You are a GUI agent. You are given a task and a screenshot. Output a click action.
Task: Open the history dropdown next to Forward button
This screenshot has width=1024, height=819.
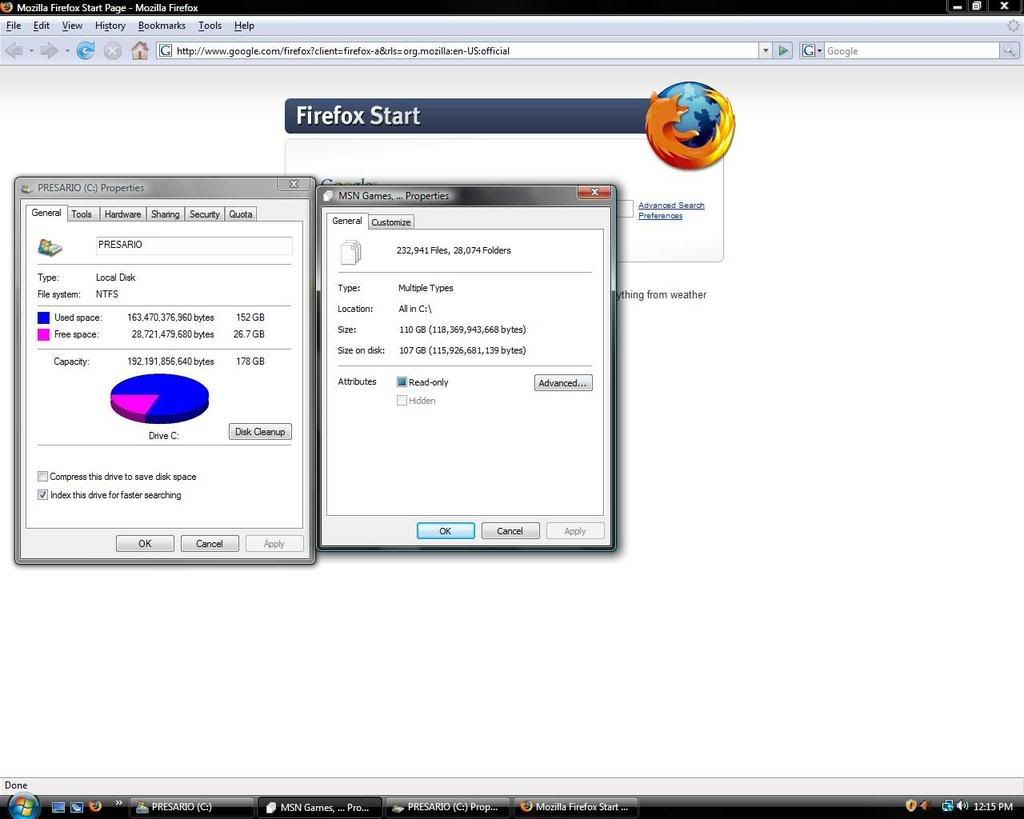[67, 51]
